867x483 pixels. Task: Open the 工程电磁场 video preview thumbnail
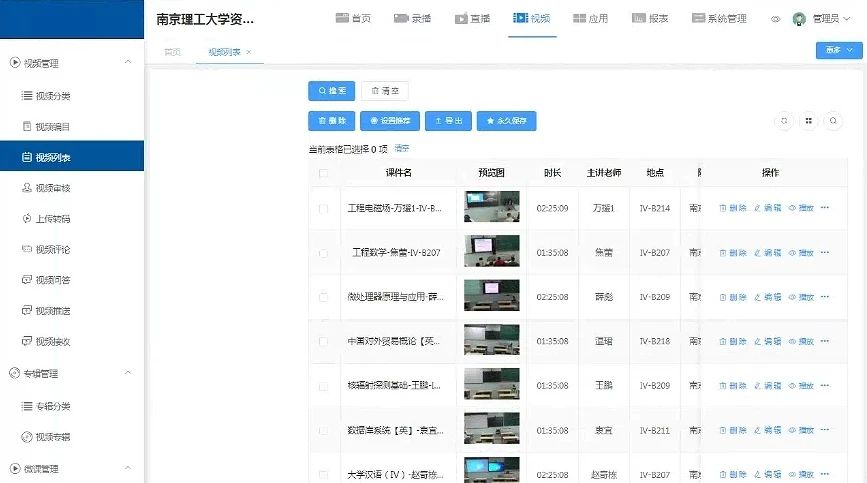click(491, 207)
